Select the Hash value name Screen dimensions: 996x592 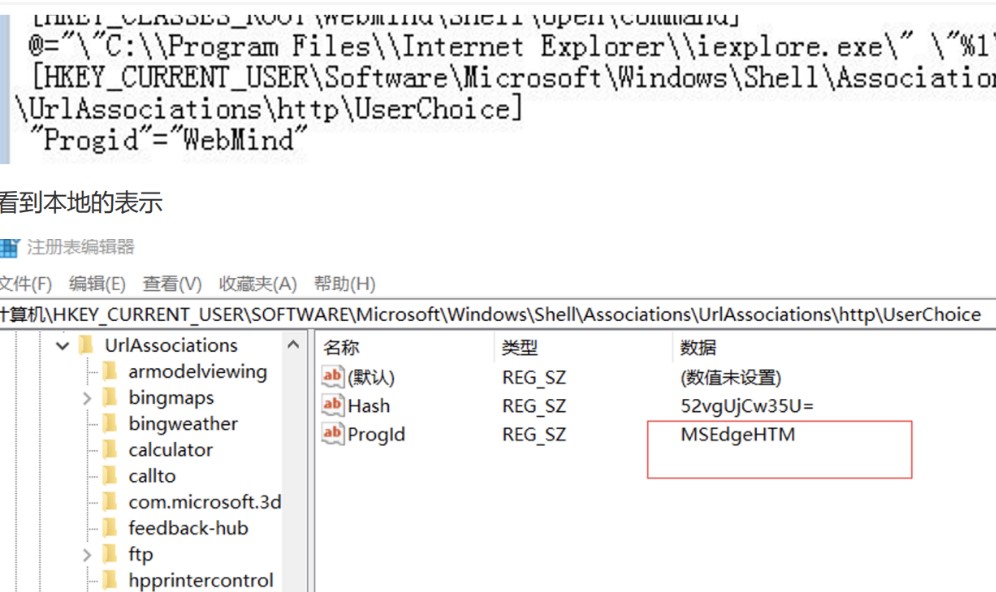369,406
